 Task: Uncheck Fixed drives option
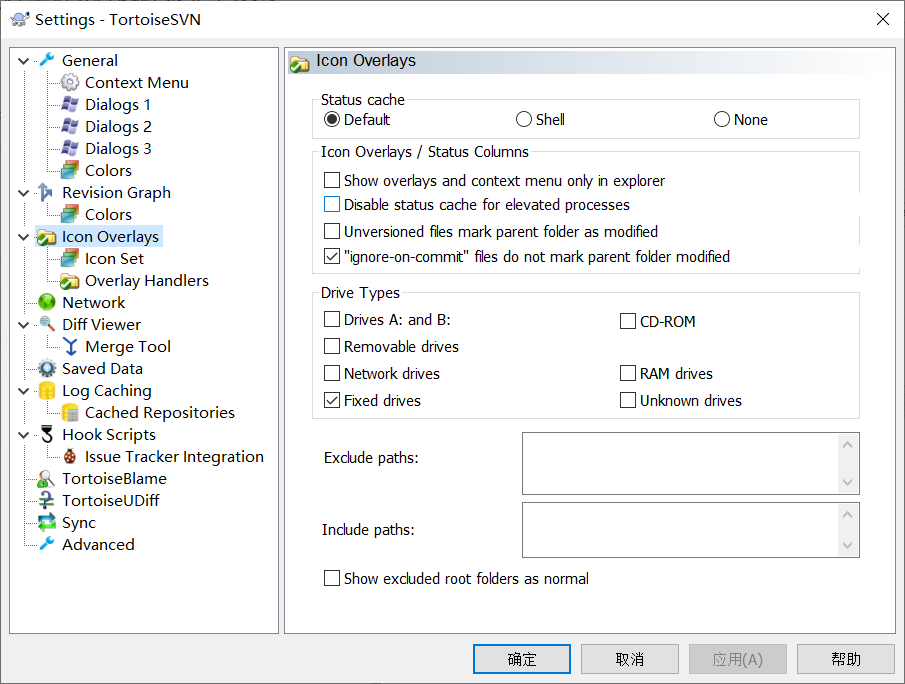[x=332, y=400]
